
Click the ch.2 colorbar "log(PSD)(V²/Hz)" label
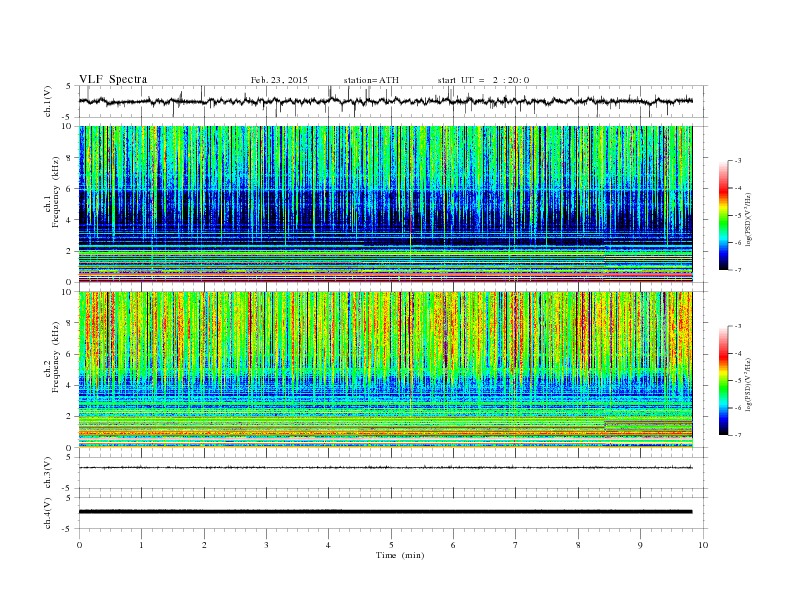click(x=749, y=384)
